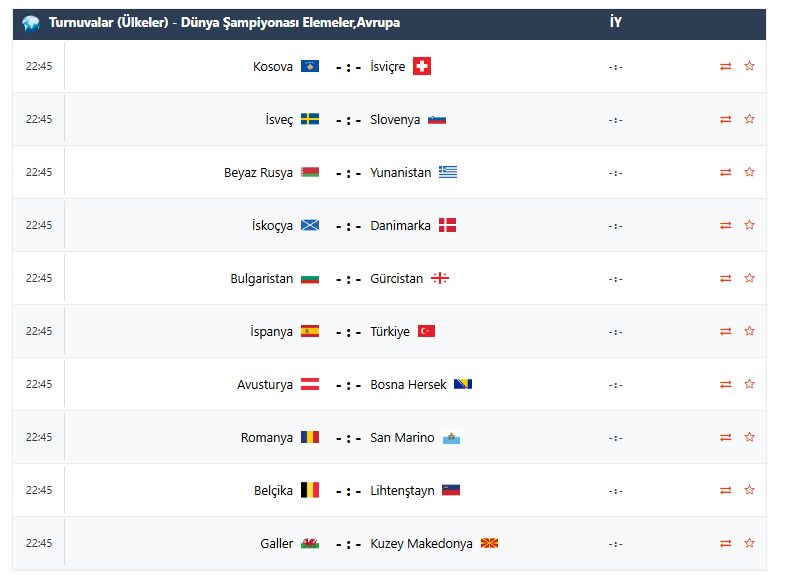Click the score of Bulgaristan - Gürcistan match

[x=348, y=280]
